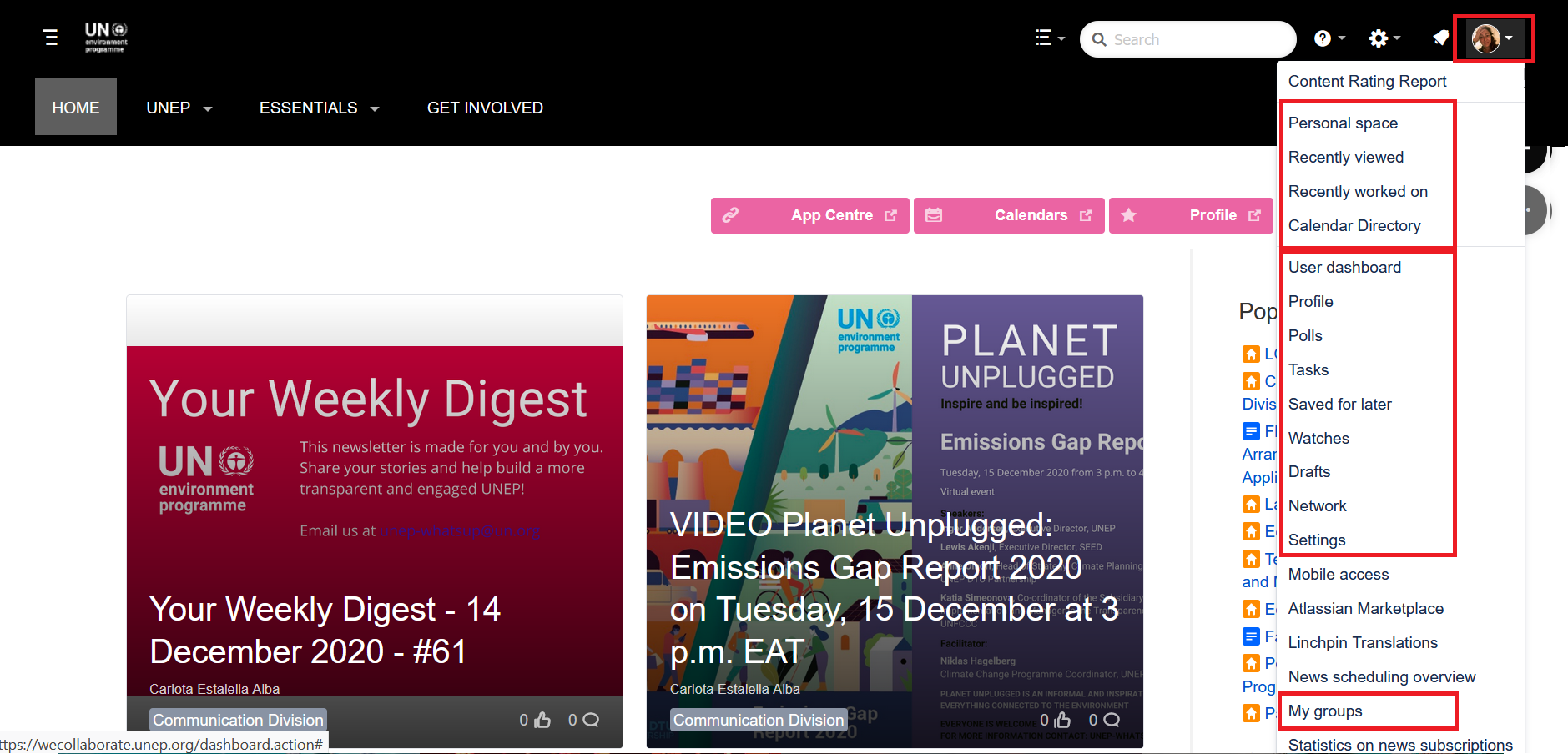Open Tasks menu item
Image resolution: width=1568 pixels, height=754 pixels.
click(x=1308, y=369)
